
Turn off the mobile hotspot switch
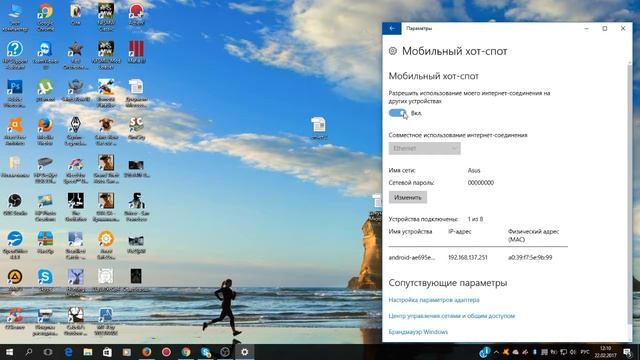click(398, 113)
